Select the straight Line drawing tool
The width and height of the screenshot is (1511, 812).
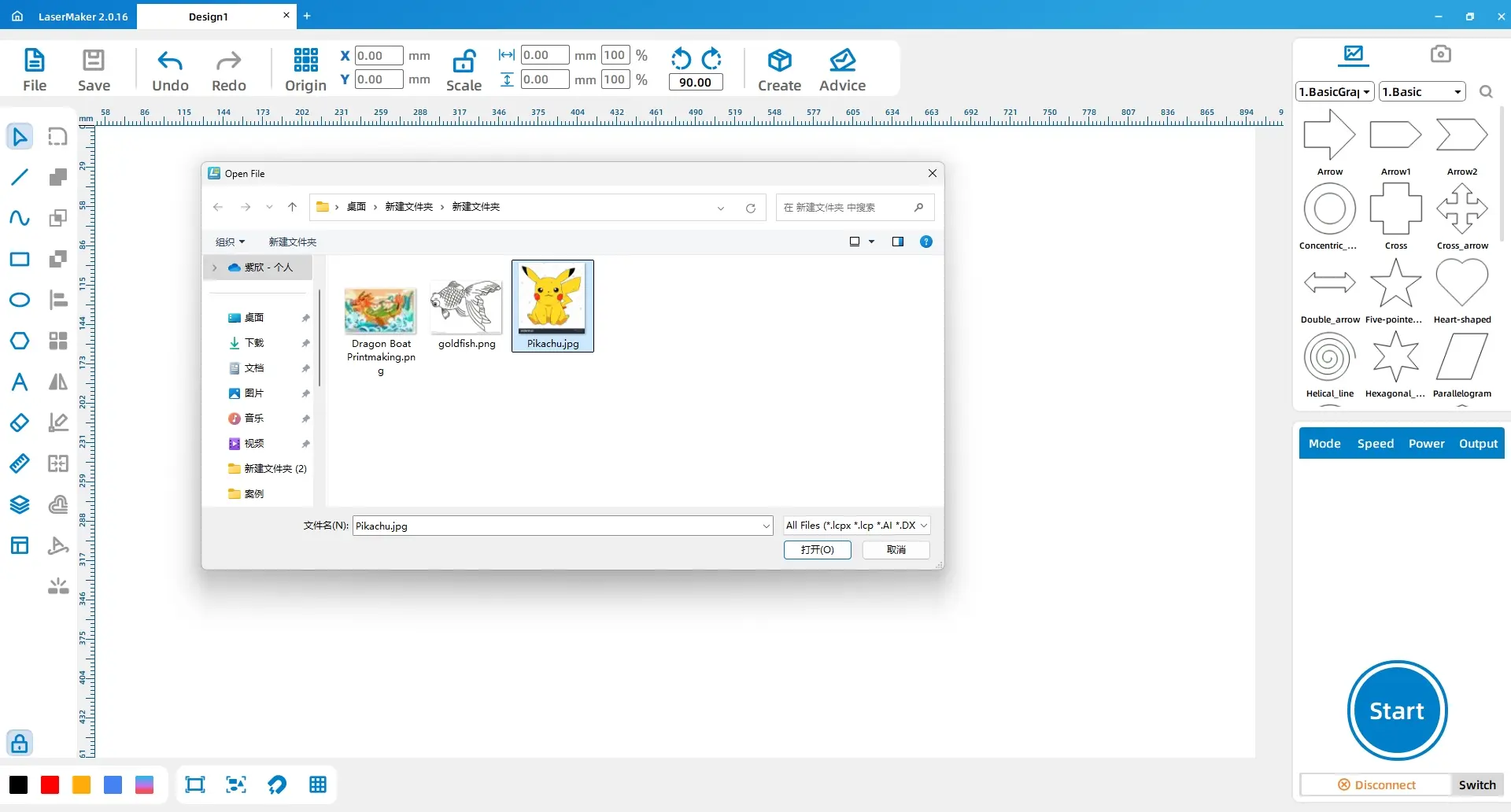pos(20,177)
